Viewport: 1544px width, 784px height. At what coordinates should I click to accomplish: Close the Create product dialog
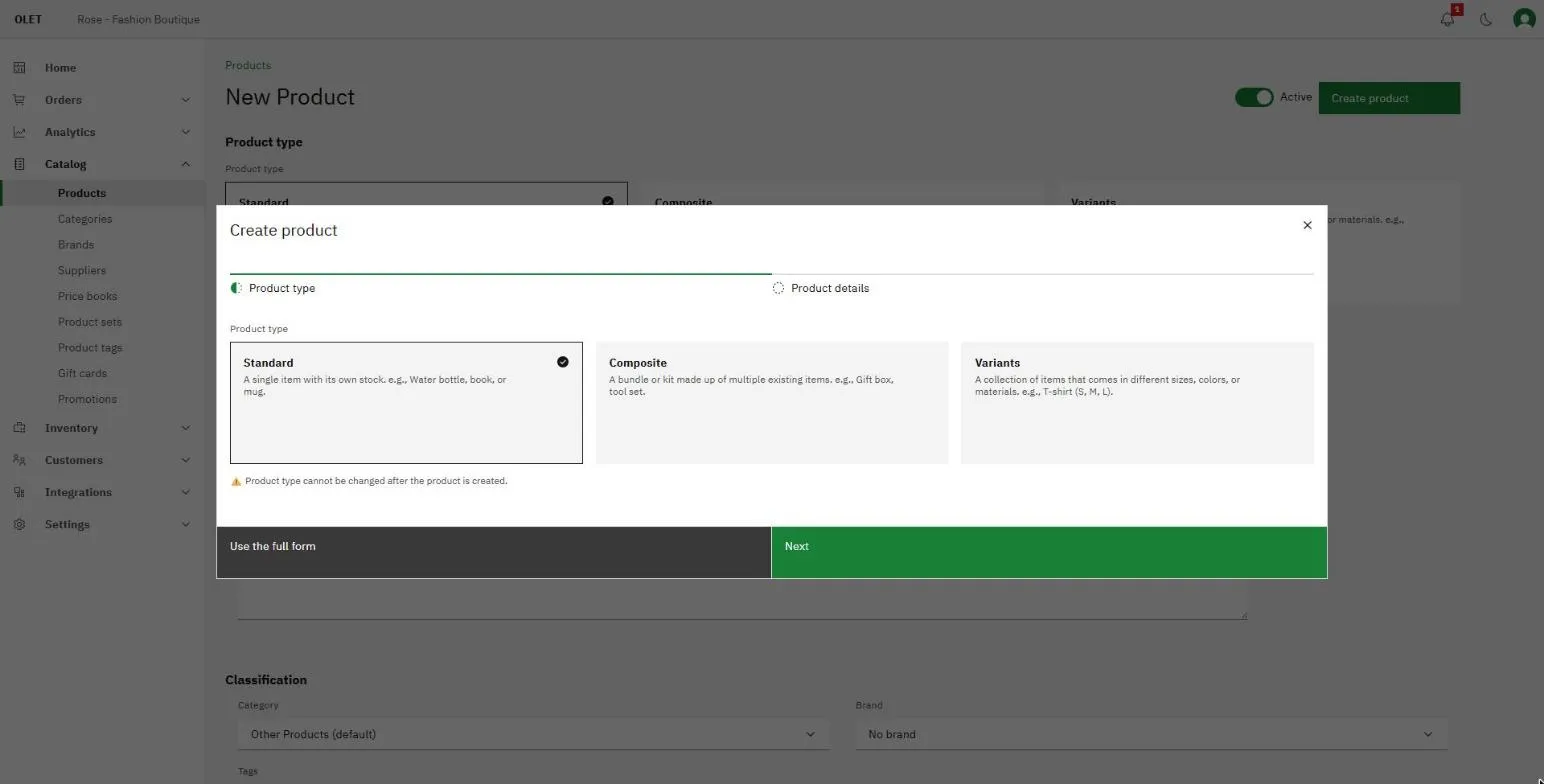[x=1307, y=225]
